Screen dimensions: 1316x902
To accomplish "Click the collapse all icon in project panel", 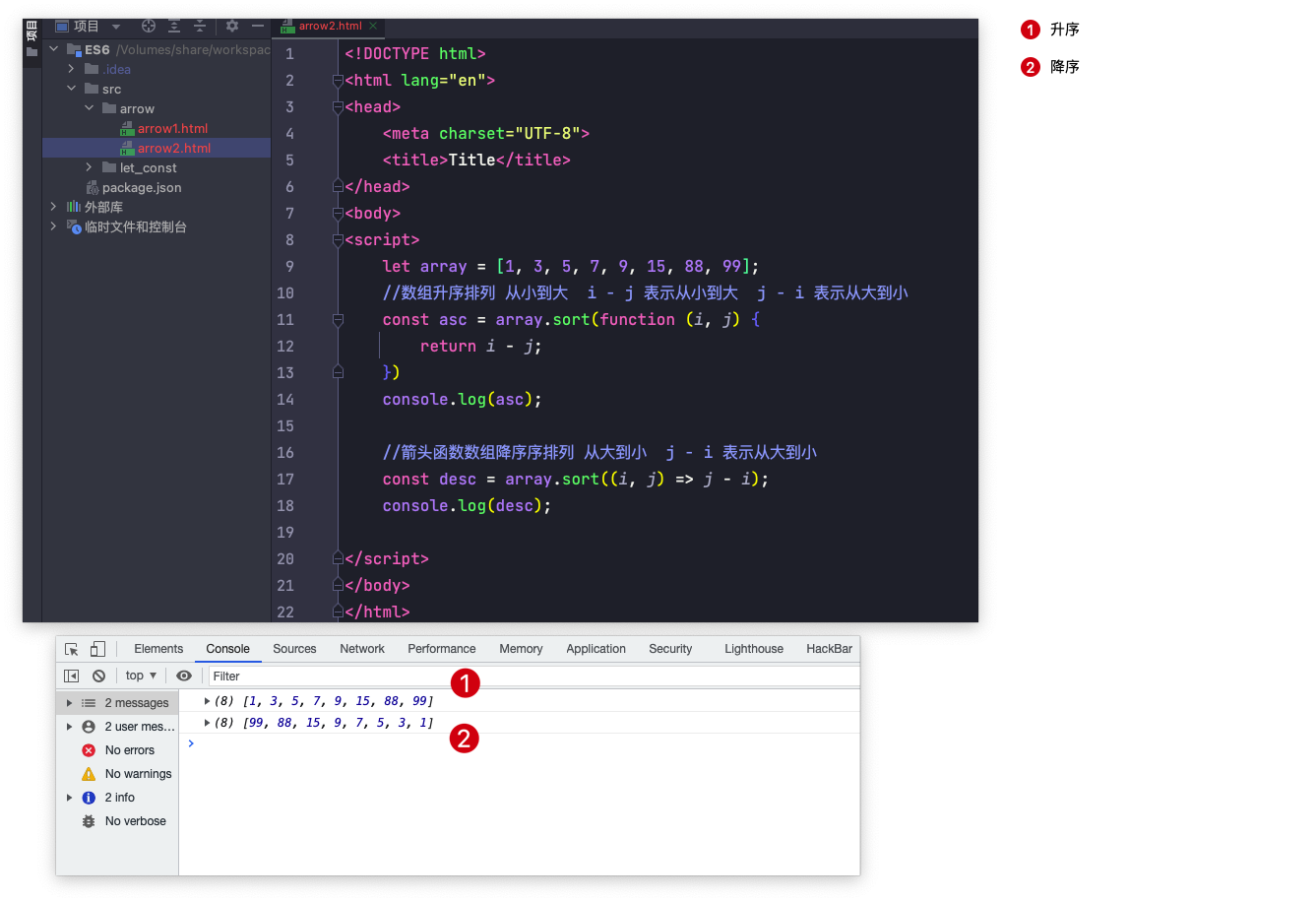I will click(x=200, y=27).
